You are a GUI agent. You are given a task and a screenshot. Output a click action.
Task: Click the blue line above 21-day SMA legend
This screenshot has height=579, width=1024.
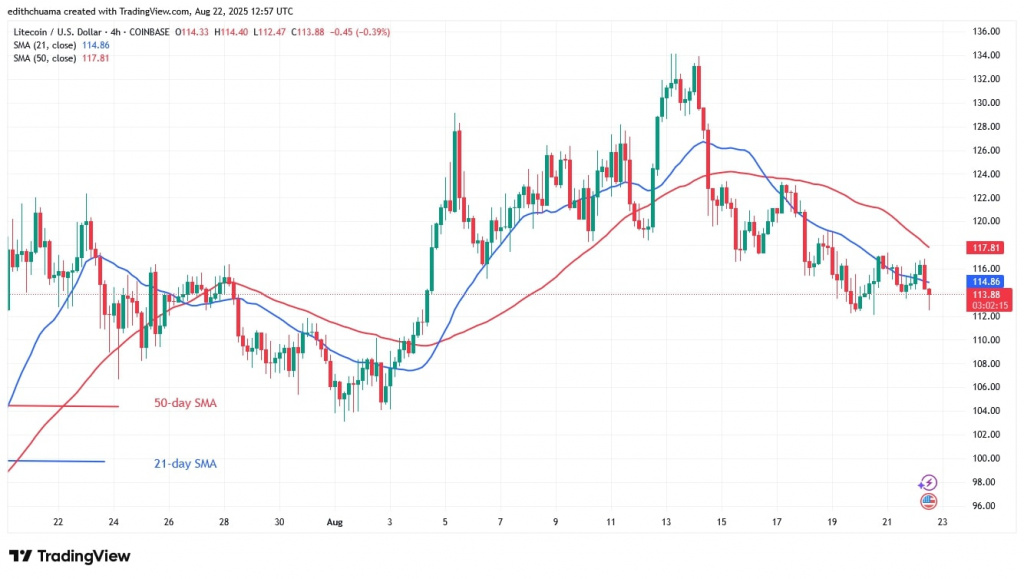(x=55, y=461)
